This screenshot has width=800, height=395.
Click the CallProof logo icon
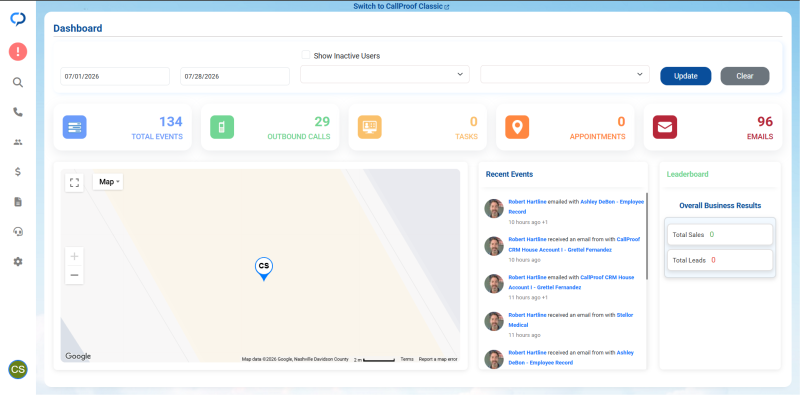point(18,19)
